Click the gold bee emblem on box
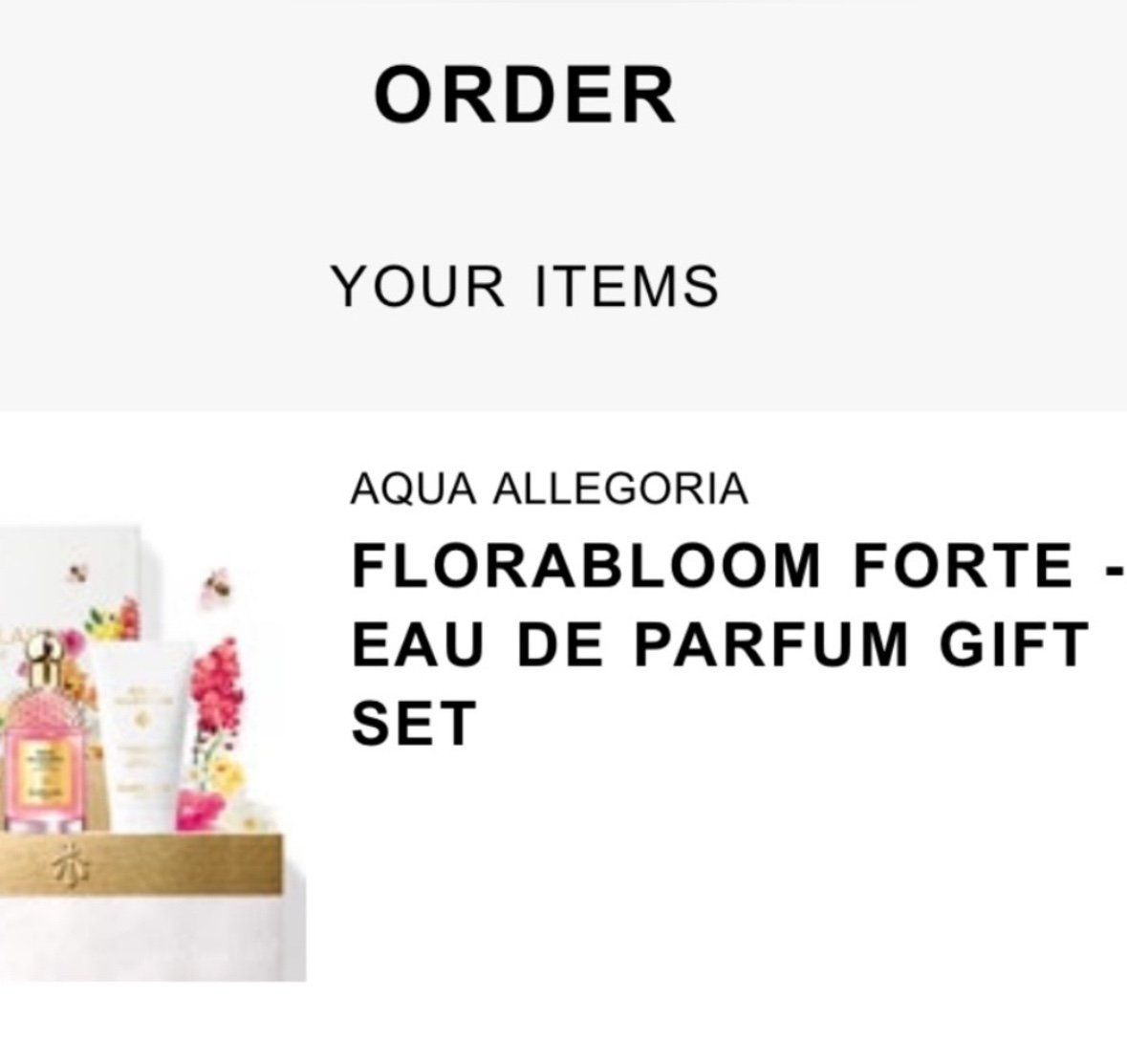 pyautogui.click(x=72, y=865)
